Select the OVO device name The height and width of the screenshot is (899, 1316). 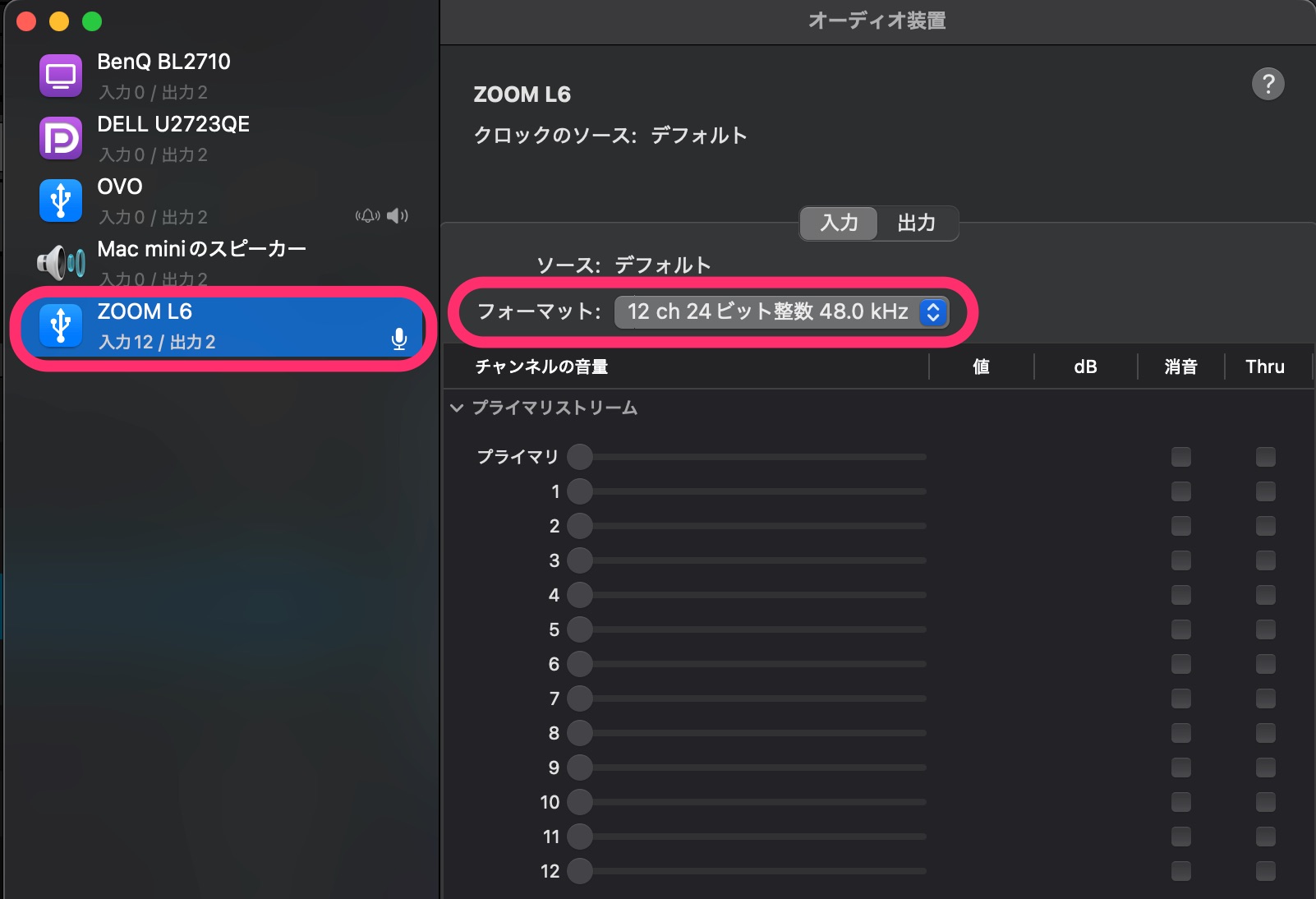click(x=120, y=187)
